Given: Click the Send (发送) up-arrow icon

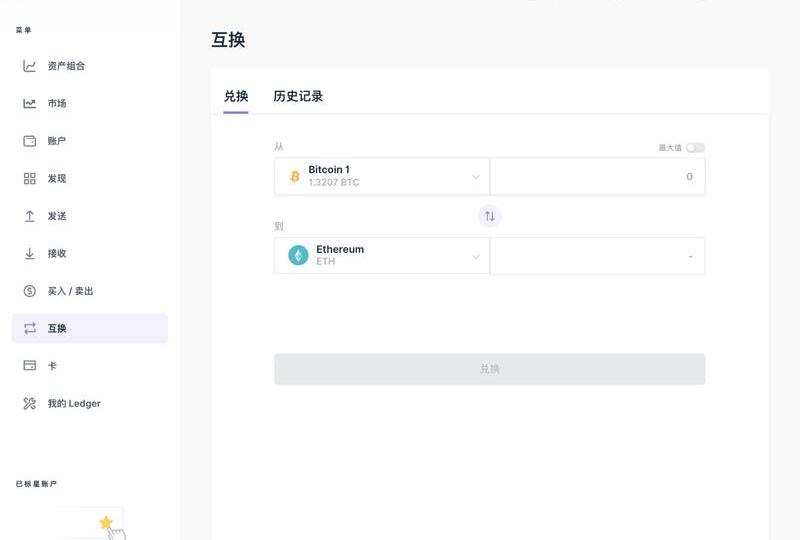Looking at the screenshot, I should pos(30,216).
